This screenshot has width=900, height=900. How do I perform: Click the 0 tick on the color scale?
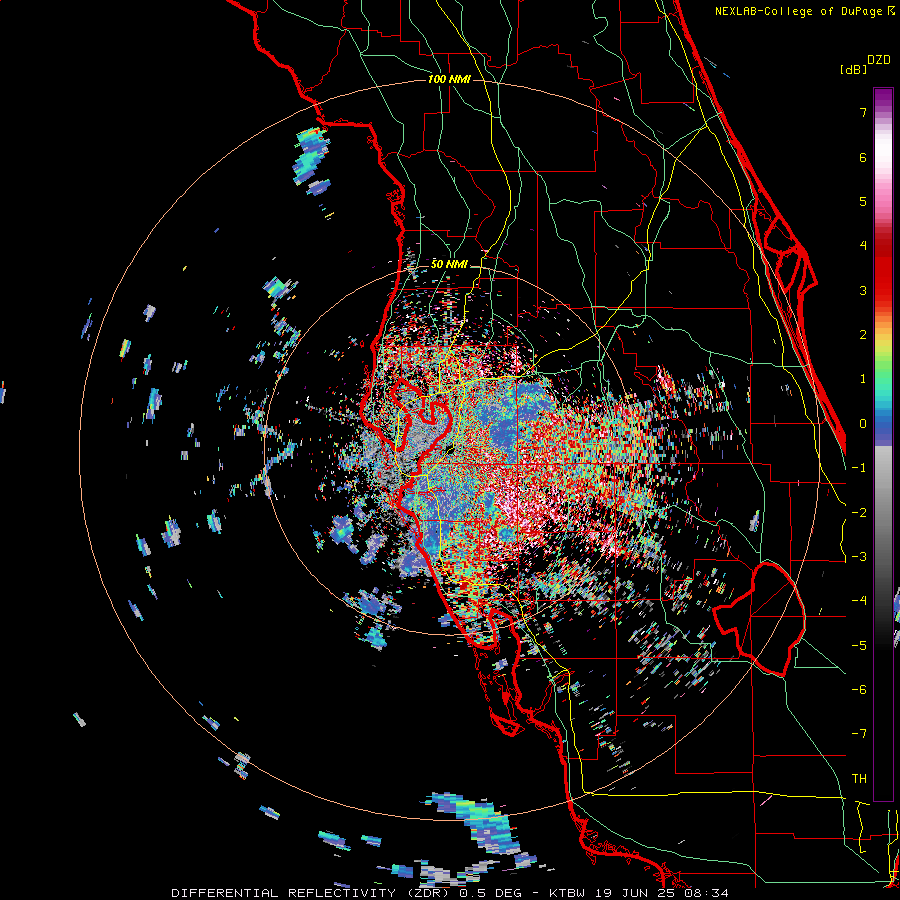point(863,424)
